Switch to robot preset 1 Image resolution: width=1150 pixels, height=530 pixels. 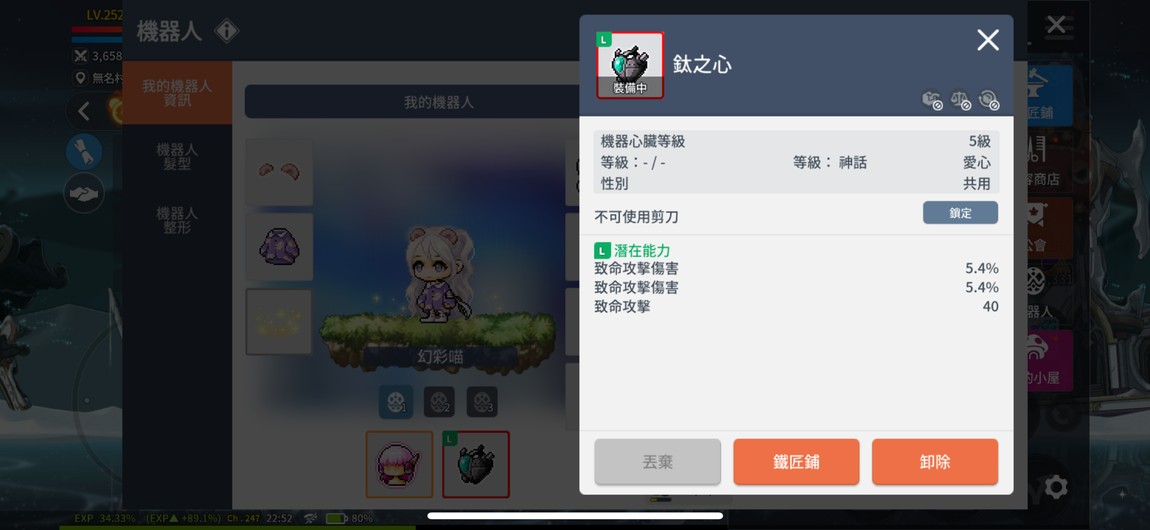pyautogui.click(x=396, y=402)
